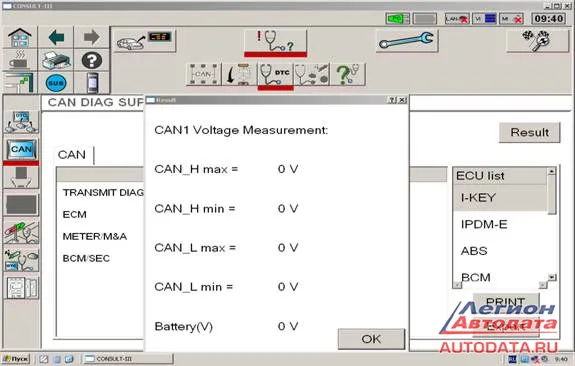Select the stethoscope DTC toolbar icon
The height and width of the screenshot is (366, 575).
pyautogui.click(x=275, y=74)
